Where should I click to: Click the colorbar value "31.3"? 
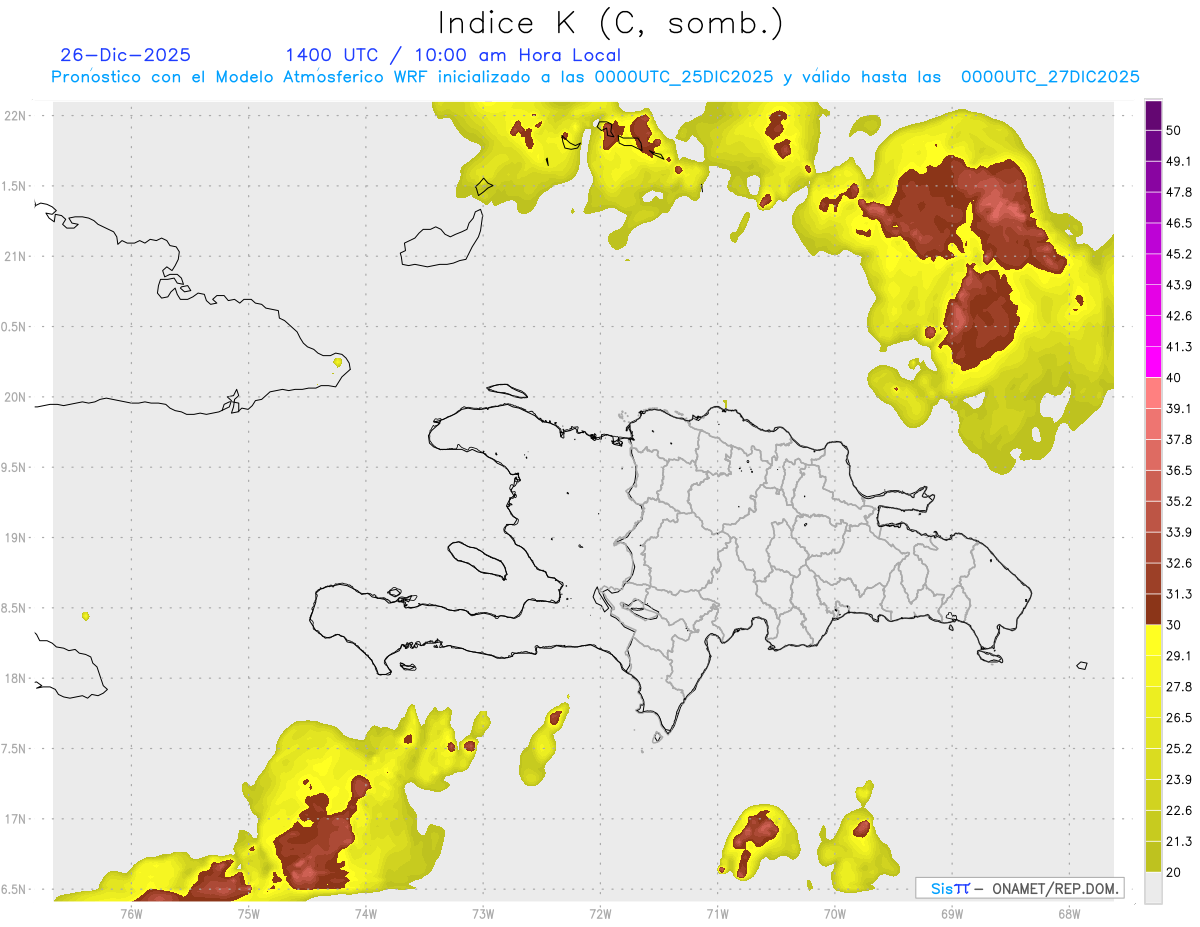(1179, 594)
